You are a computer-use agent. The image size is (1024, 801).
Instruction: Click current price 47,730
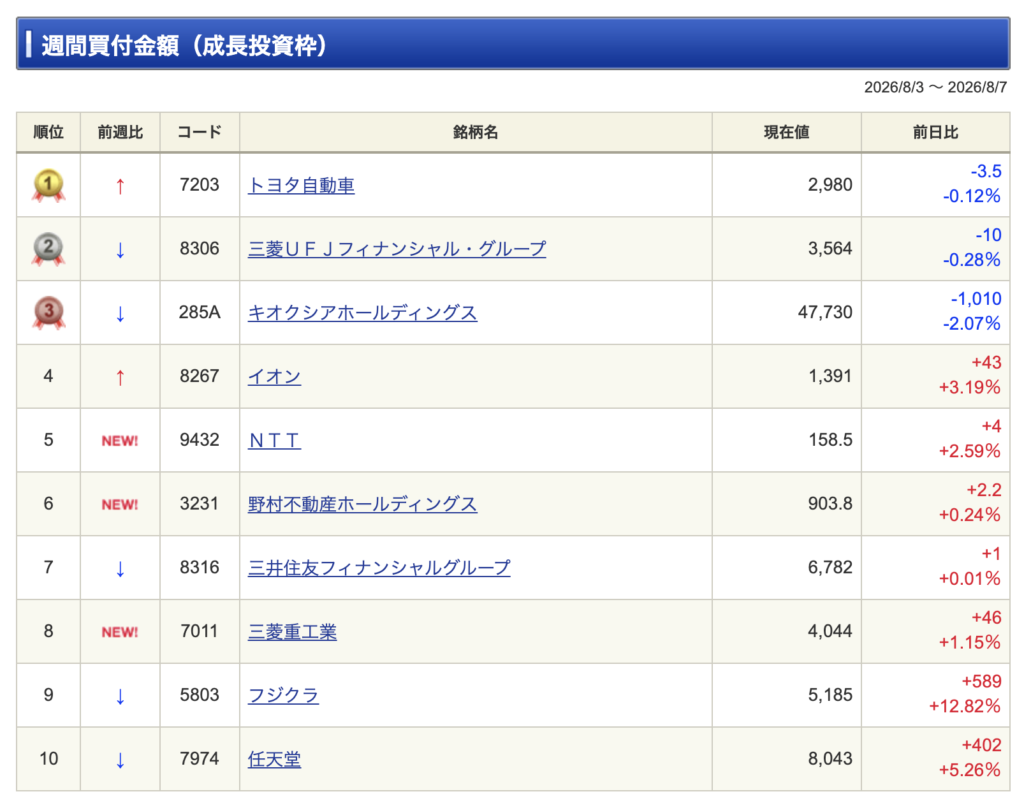tap(825, 312)
